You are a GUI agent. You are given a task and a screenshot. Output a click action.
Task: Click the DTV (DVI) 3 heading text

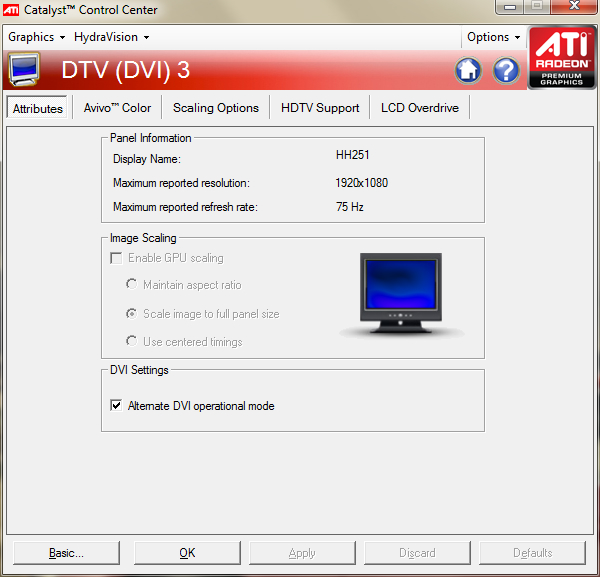click(x=126, y=70)
